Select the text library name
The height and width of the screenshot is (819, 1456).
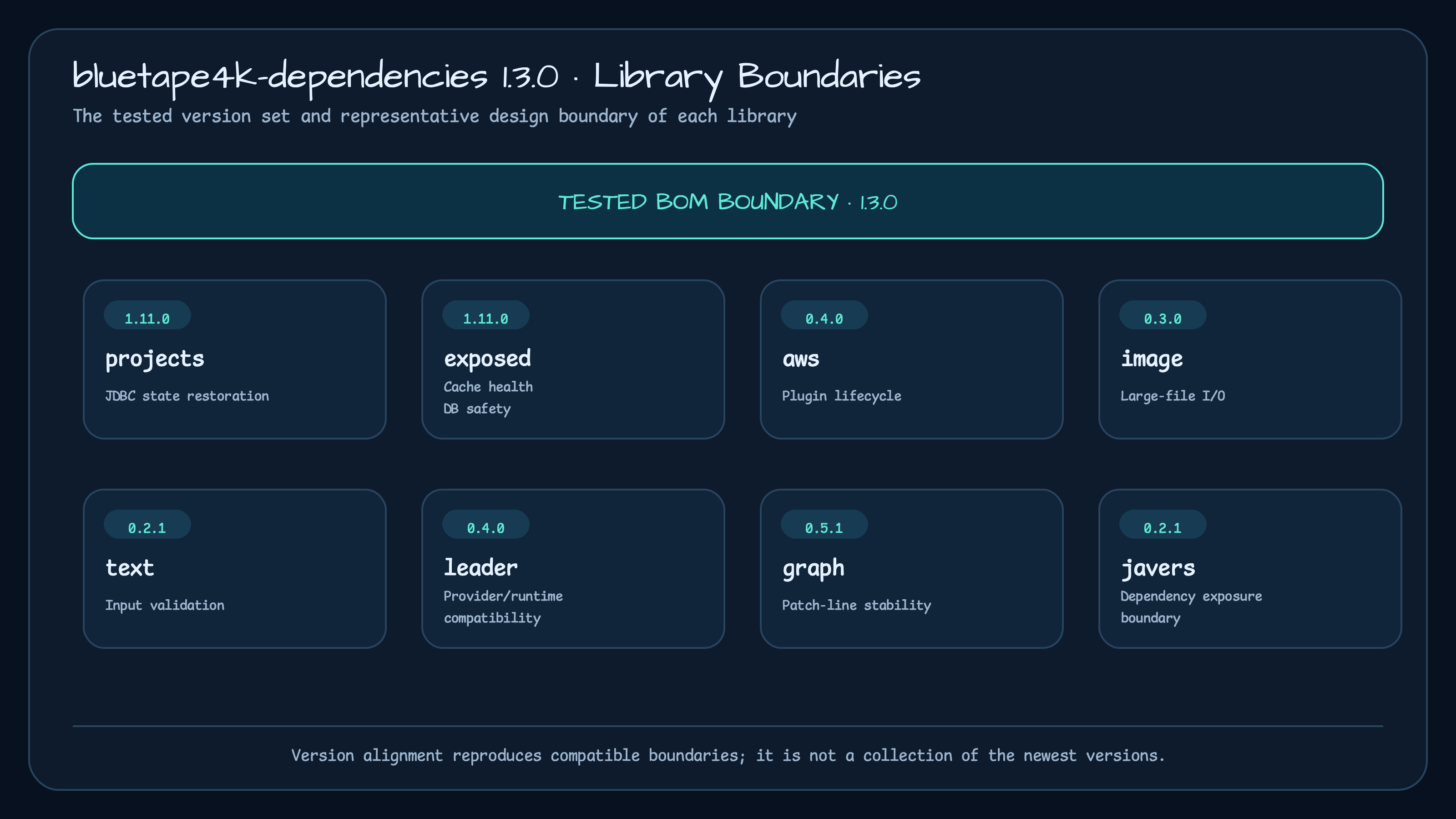129,568
